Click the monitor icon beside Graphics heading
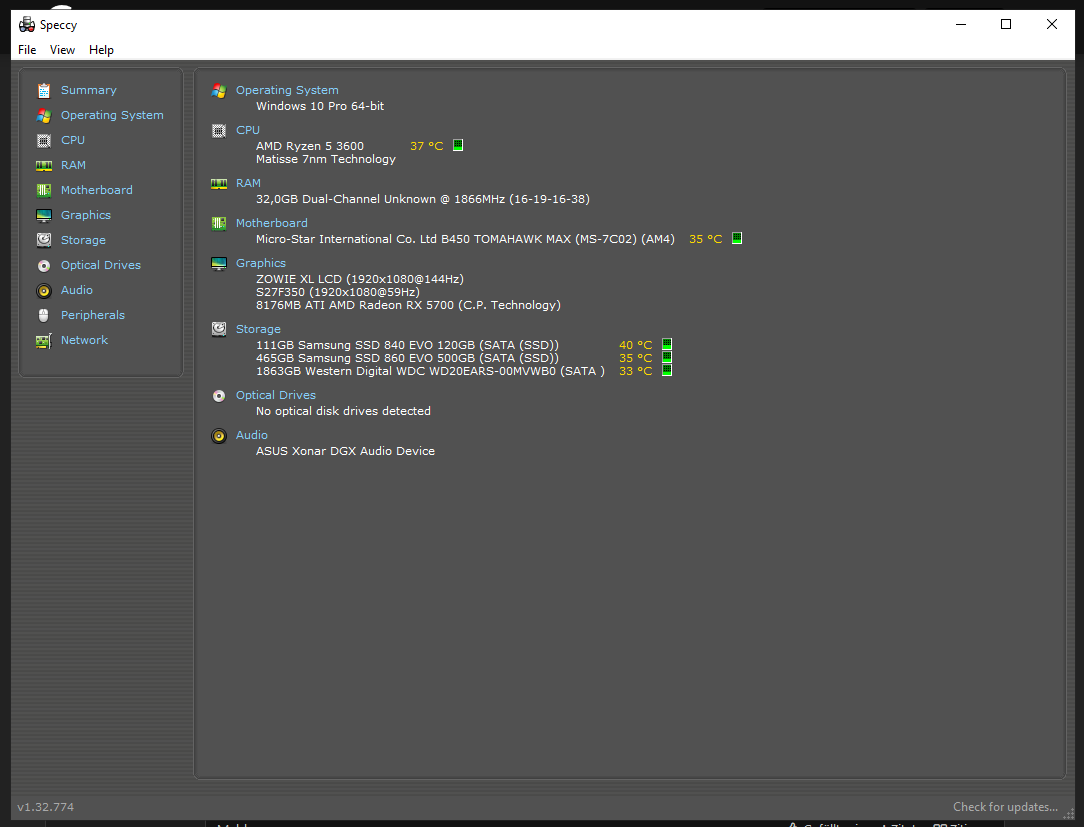The image size is (1084, 827). pos(219,263)
